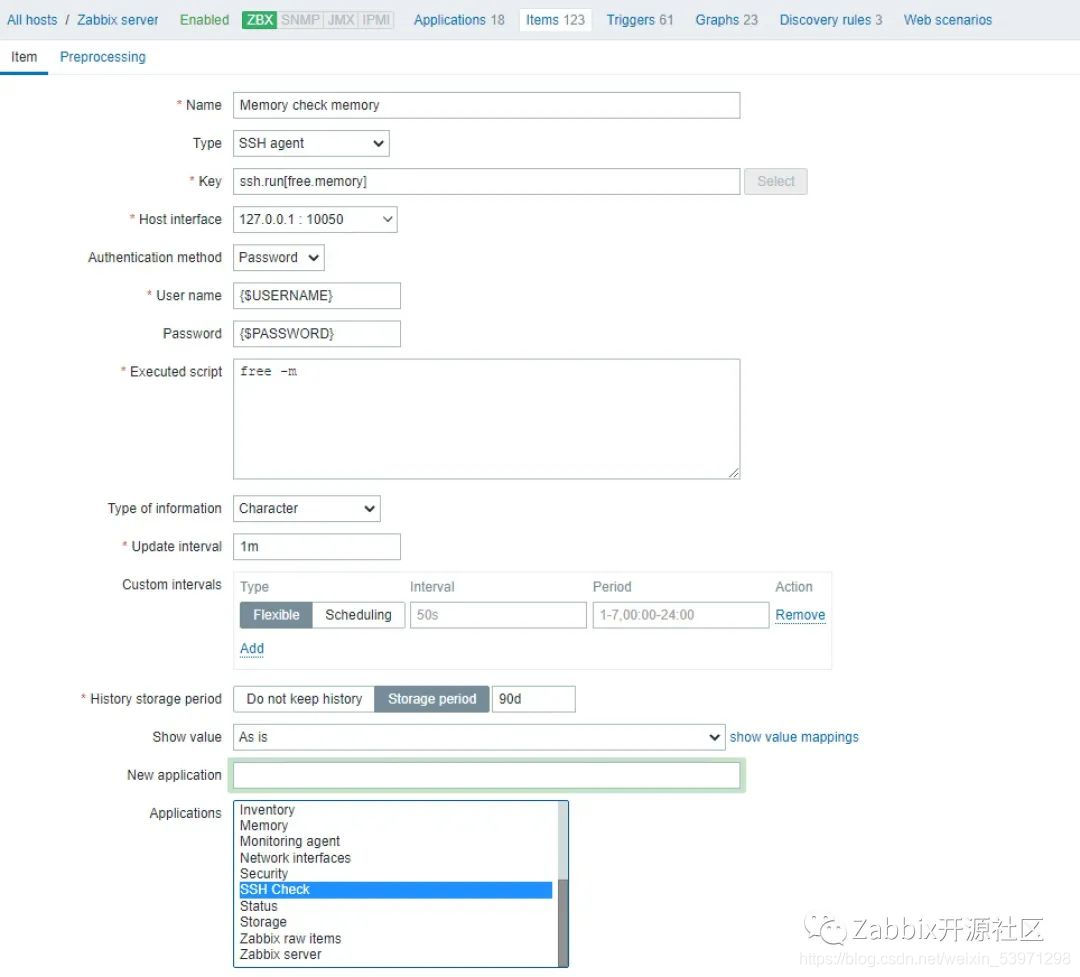The height and width of the screenshot is (977, 1080).
Task: Open the Graphs 23 tab
Action: (x=726, y=20)
